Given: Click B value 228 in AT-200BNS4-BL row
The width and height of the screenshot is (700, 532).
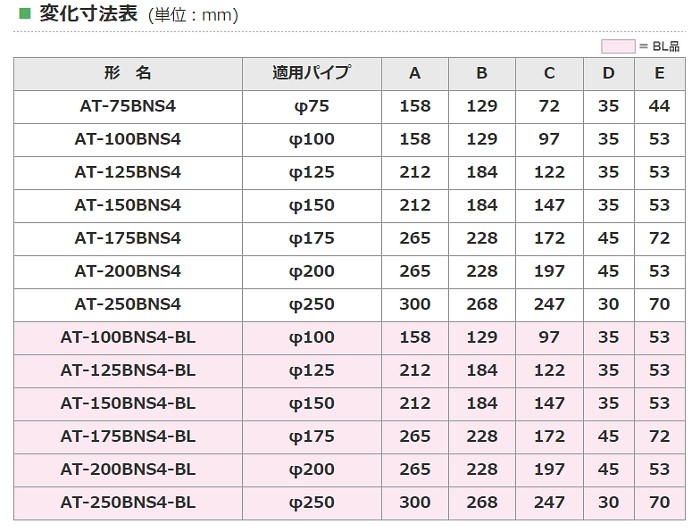Looking at the screenshot, I should (482, 470).
